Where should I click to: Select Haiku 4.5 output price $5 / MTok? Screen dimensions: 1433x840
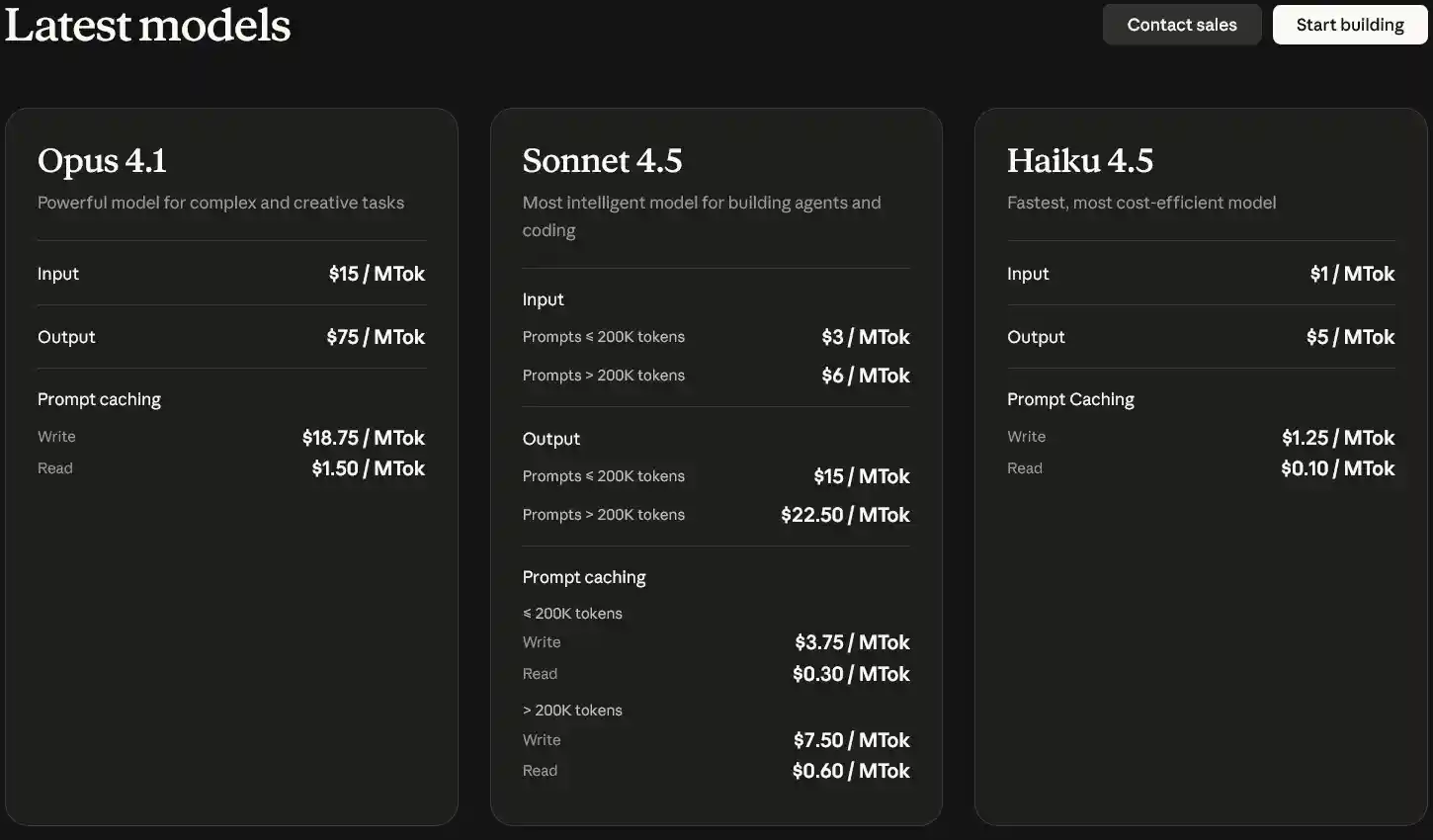pyautogui.click(x=1350, y=337)
